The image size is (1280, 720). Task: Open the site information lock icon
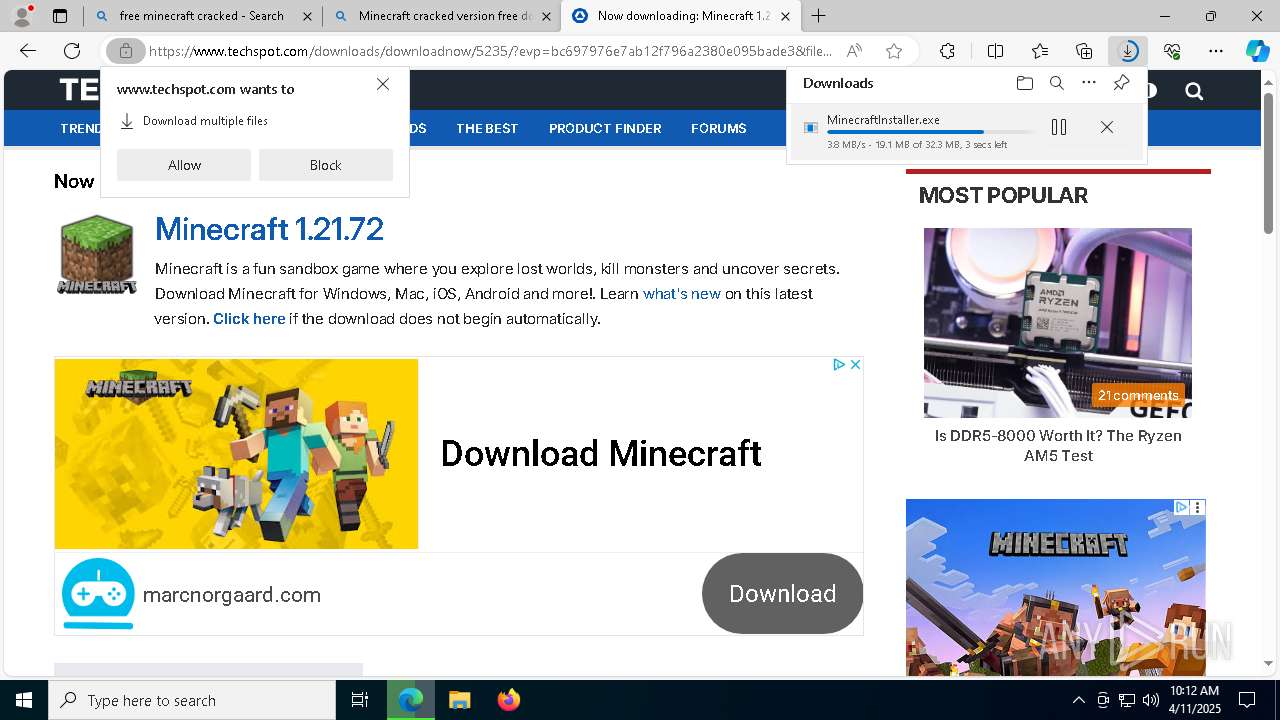click(x=126, y=51)
